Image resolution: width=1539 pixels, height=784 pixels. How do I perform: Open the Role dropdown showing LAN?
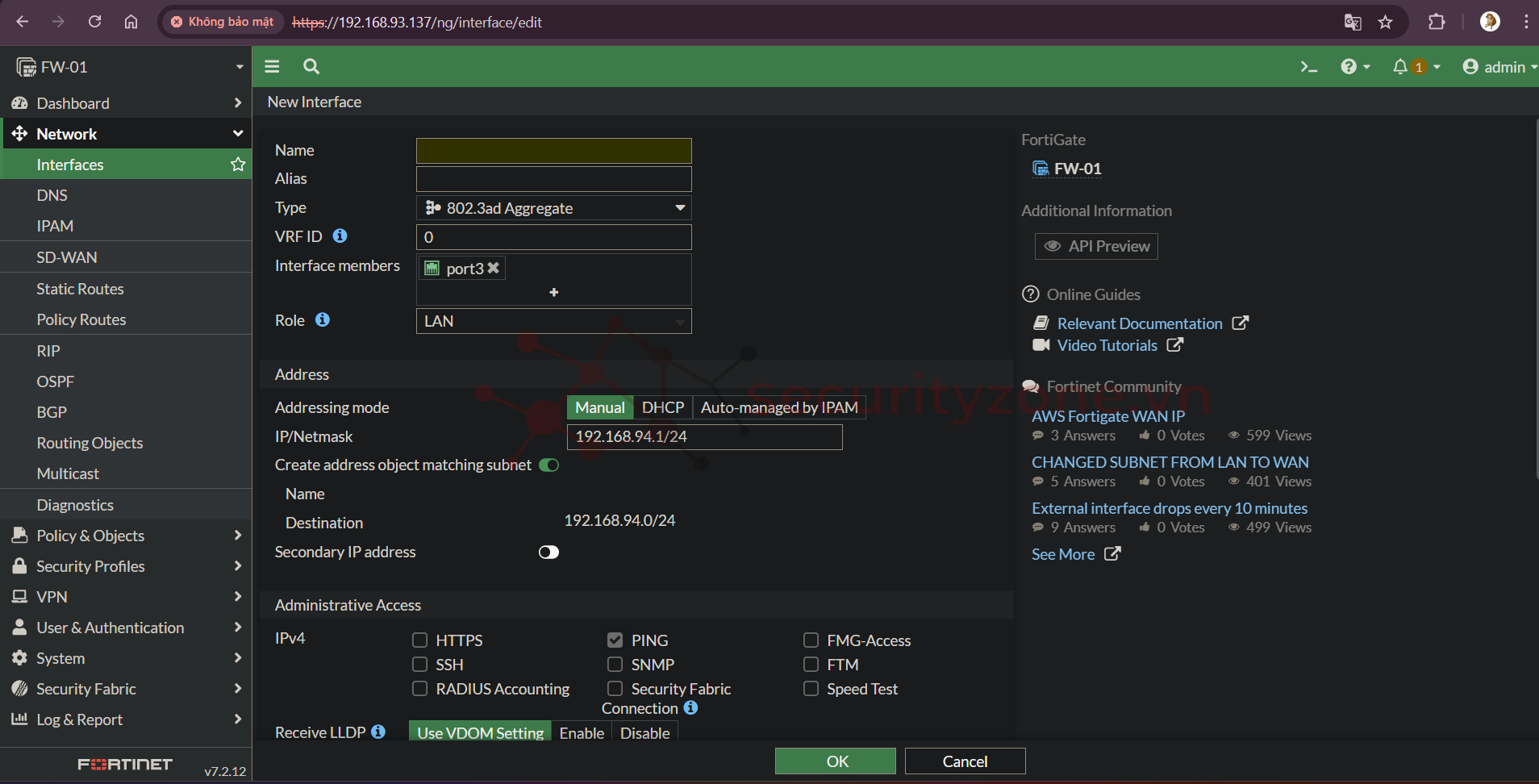point(553,321)
